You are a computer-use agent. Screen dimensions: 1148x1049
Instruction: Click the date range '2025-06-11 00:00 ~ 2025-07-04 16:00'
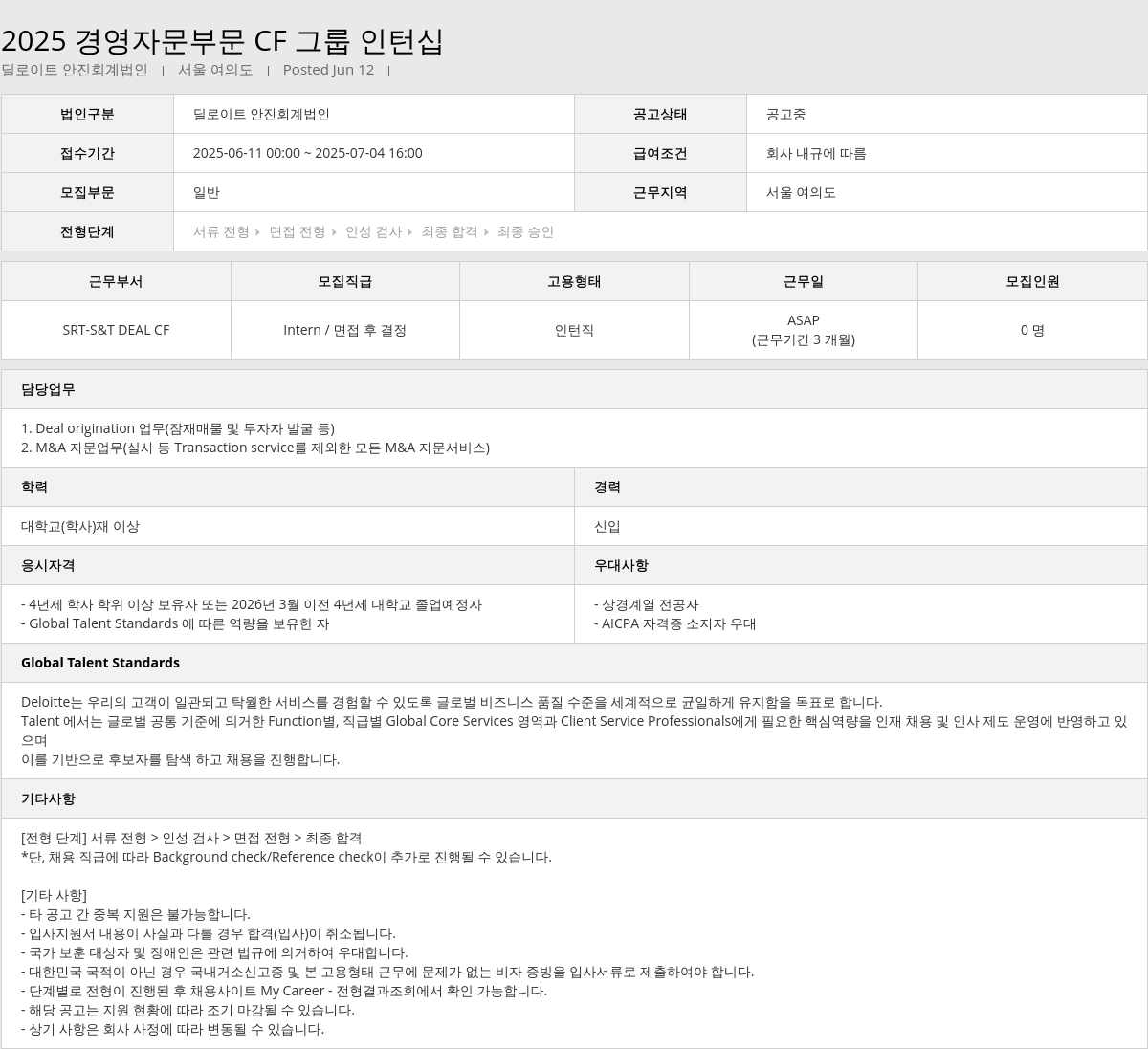point(307,153)
